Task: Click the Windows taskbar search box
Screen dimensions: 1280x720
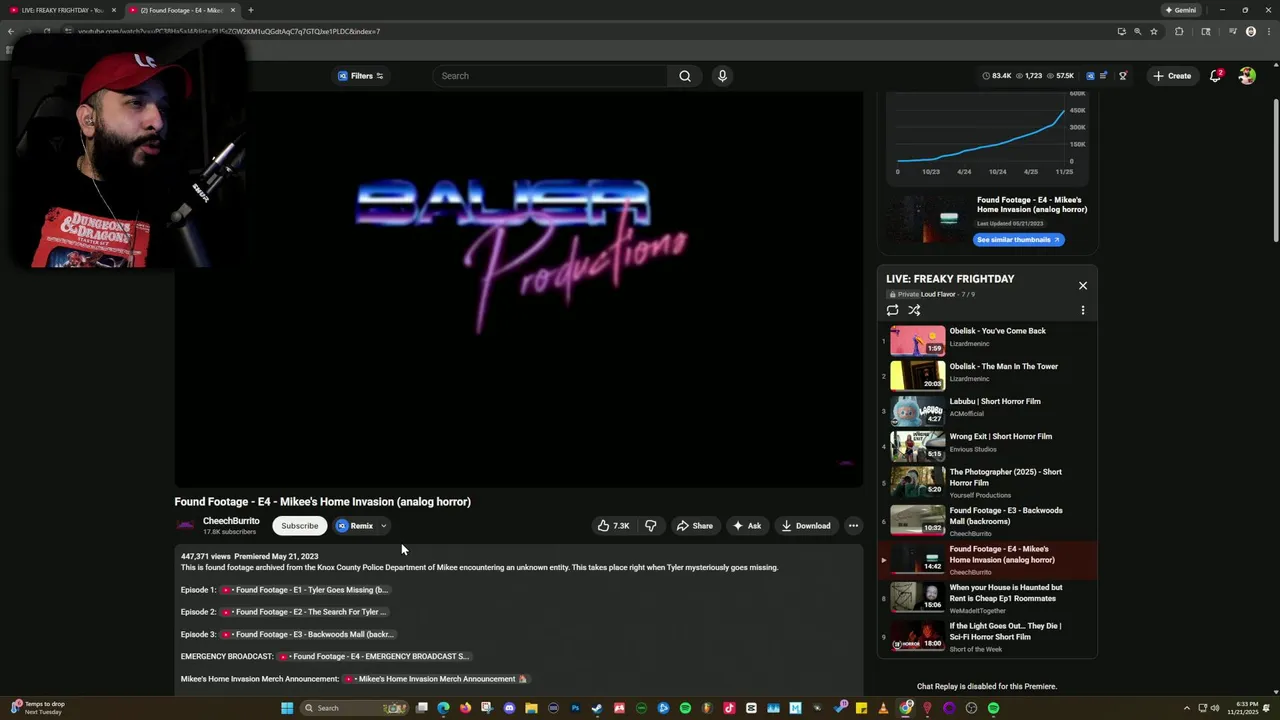Action: pos(355,708)
